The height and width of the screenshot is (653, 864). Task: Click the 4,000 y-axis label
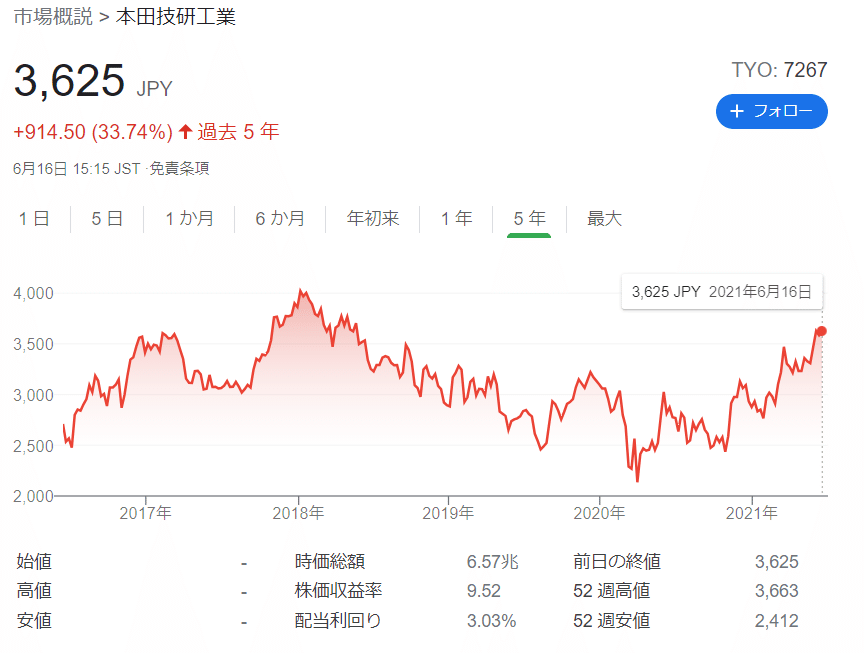(34, 293)
